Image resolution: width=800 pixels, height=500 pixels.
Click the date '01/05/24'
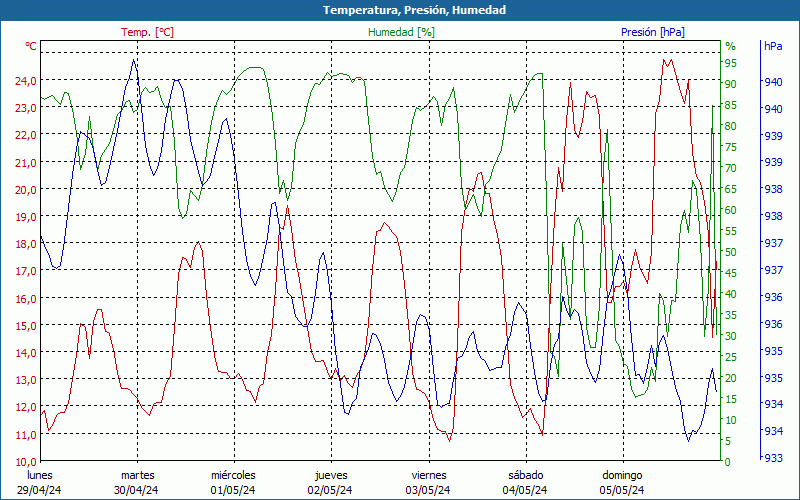(x=233, y=490)
